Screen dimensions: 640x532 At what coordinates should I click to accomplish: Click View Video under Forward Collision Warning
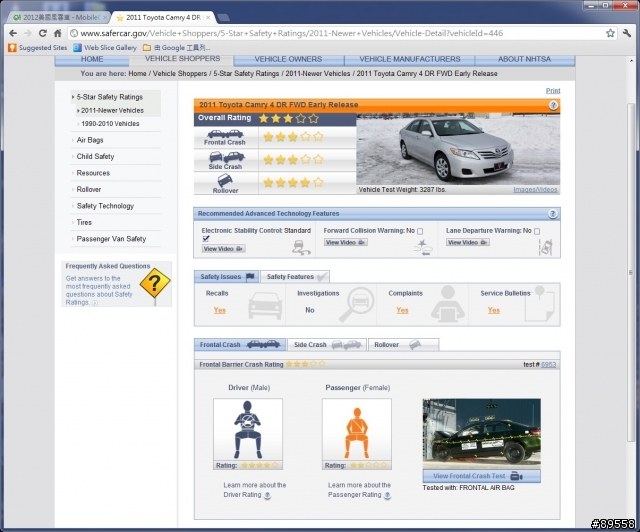pos(345,243)
